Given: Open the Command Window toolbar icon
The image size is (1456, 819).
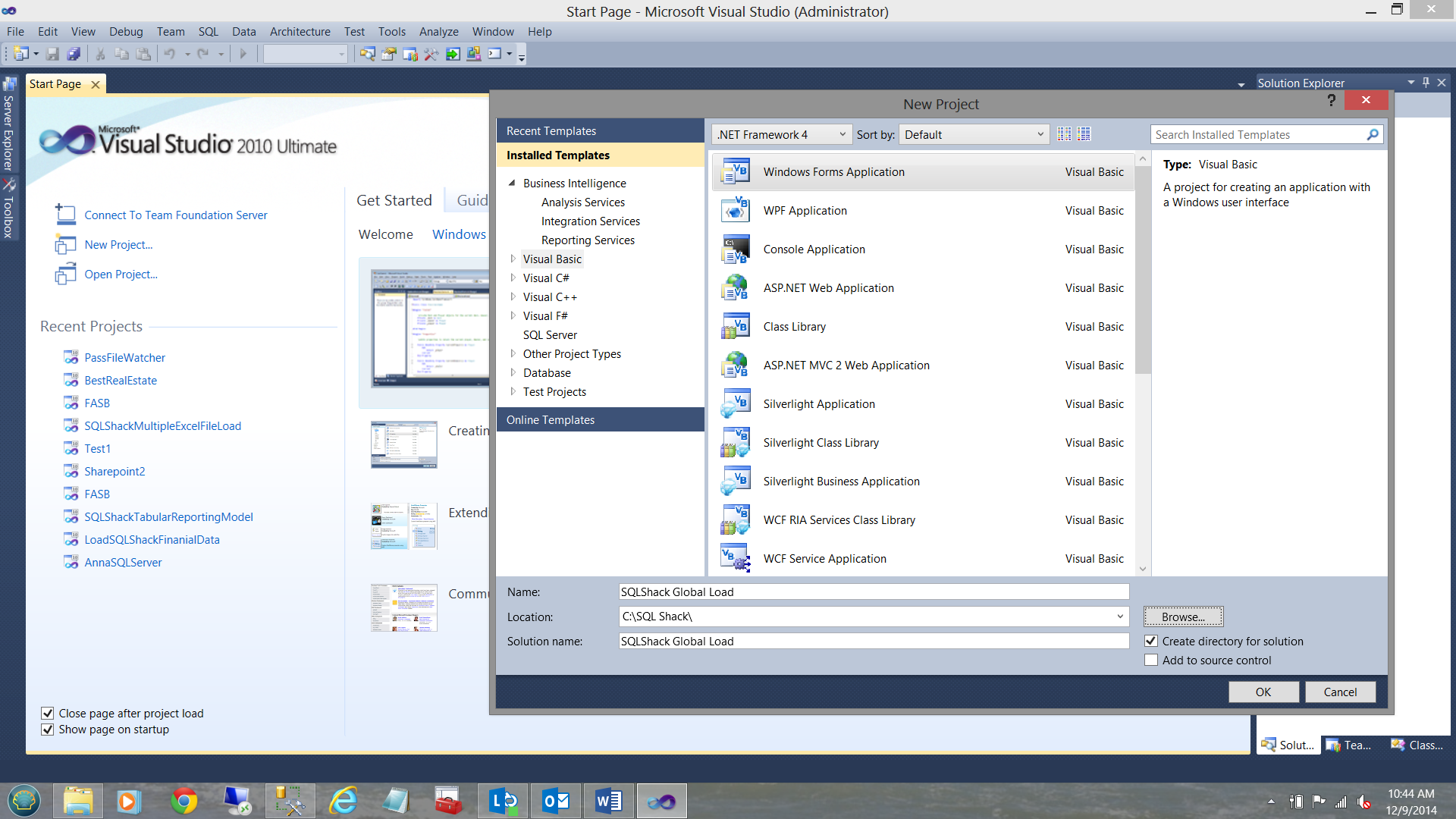Looking at the screenshot, I should click(494, 54).
